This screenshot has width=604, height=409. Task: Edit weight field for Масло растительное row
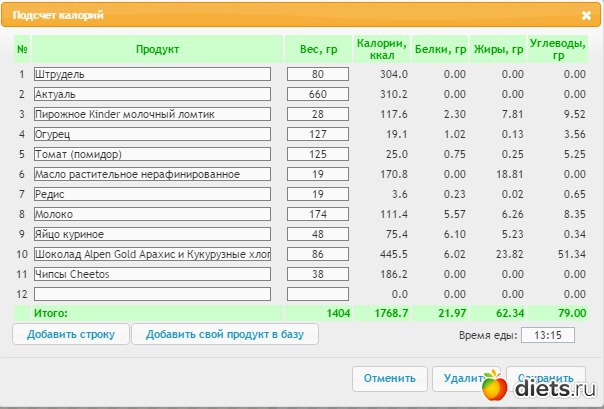coord(318,174)
